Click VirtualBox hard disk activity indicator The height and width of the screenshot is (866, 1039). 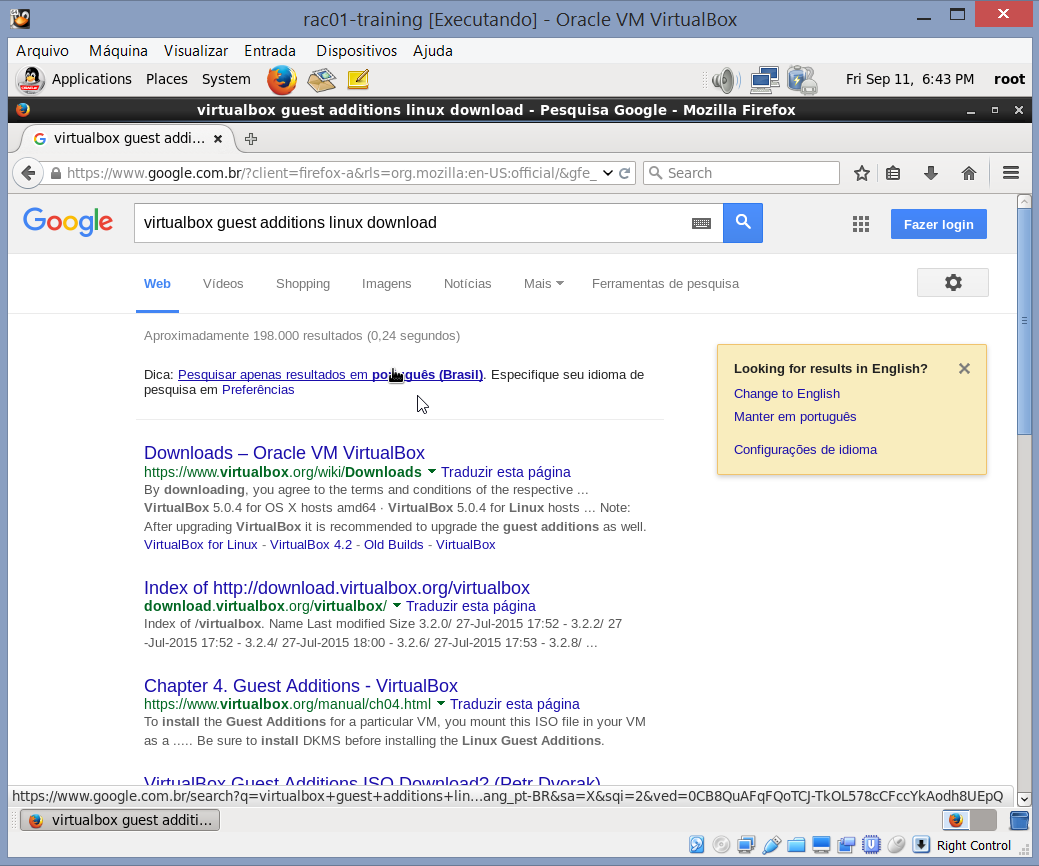click(696, 845)
